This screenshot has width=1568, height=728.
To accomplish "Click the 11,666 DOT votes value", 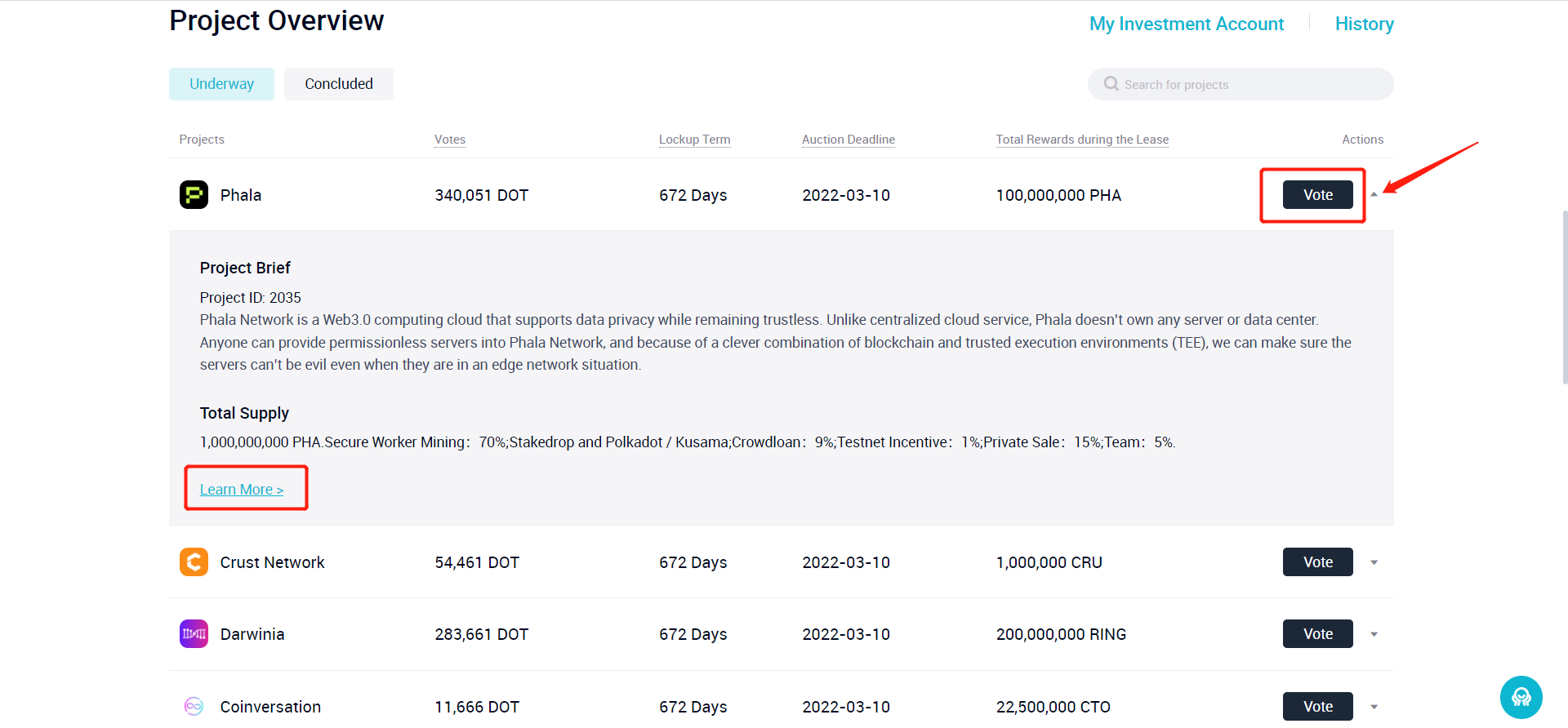I will (x=477, y=707).
